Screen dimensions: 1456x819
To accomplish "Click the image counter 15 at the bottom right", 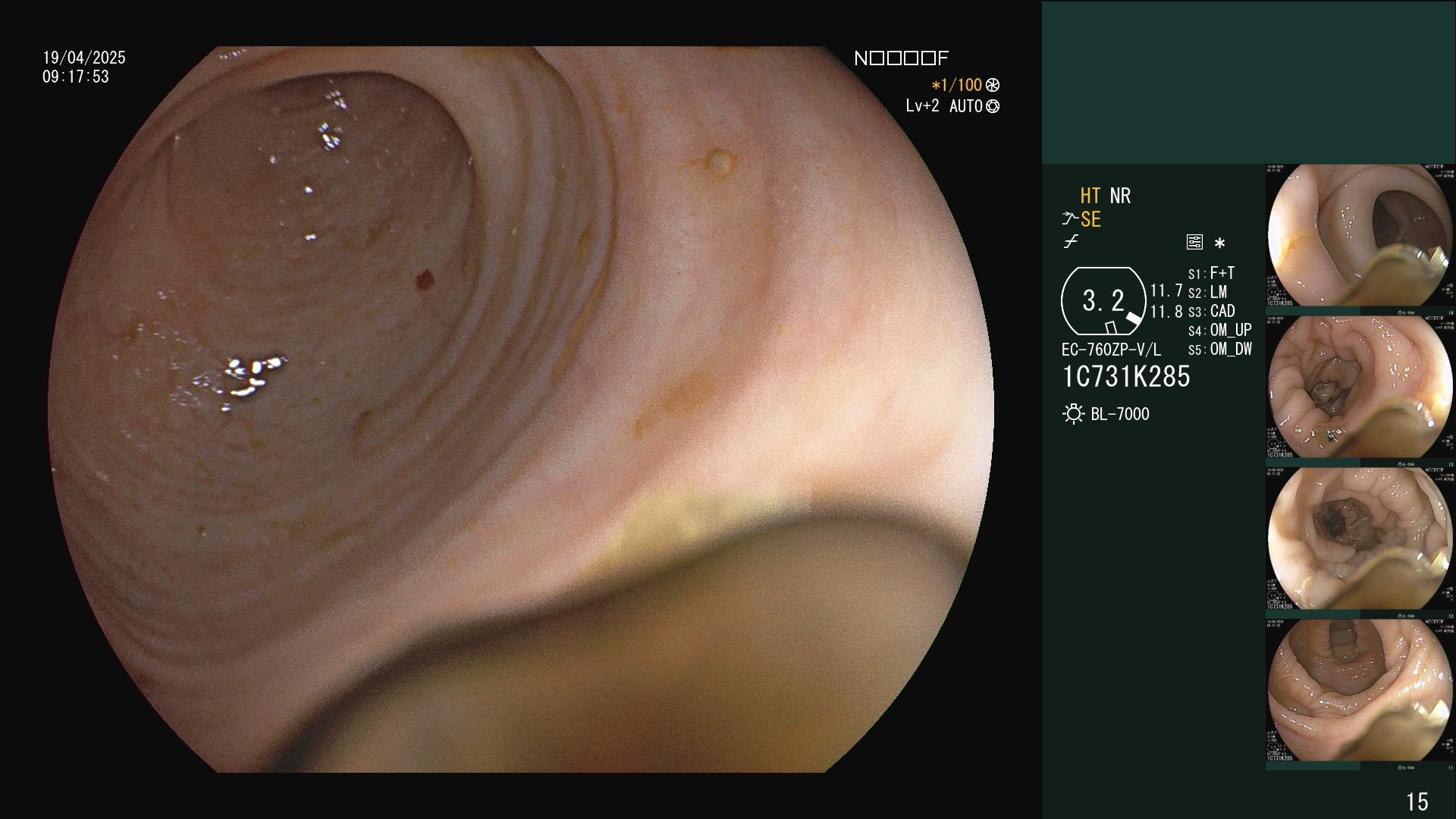I will tap(1417, 802).
